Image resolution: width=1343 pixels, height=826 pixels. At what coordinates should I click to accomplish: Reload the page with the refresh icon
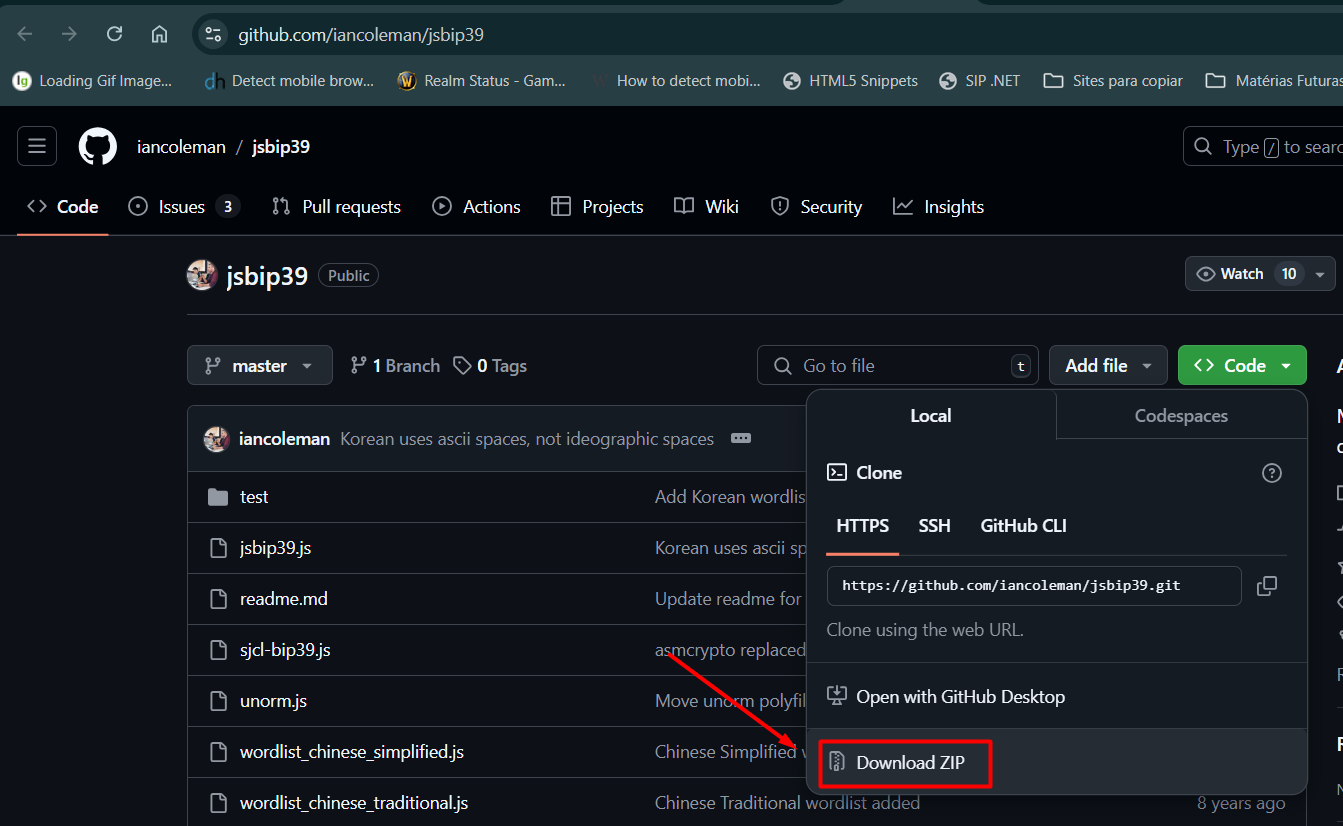pos(114,34)
